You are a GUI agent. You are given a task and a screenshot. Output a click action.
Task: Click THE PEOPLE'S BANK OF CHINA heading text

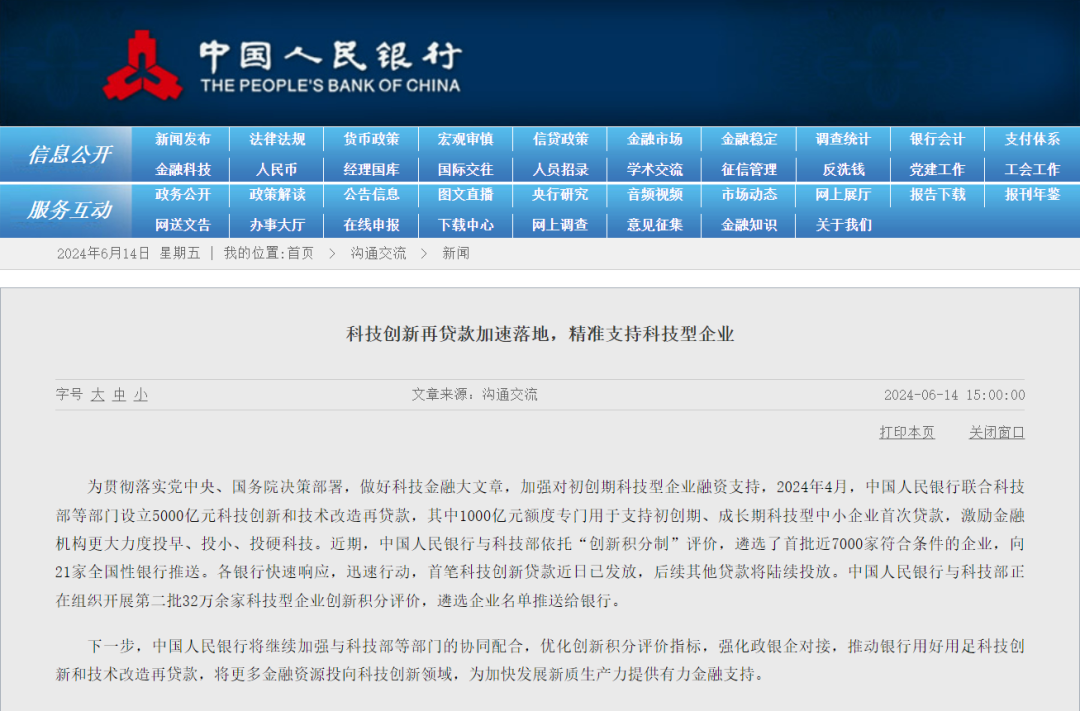(331, 85)
